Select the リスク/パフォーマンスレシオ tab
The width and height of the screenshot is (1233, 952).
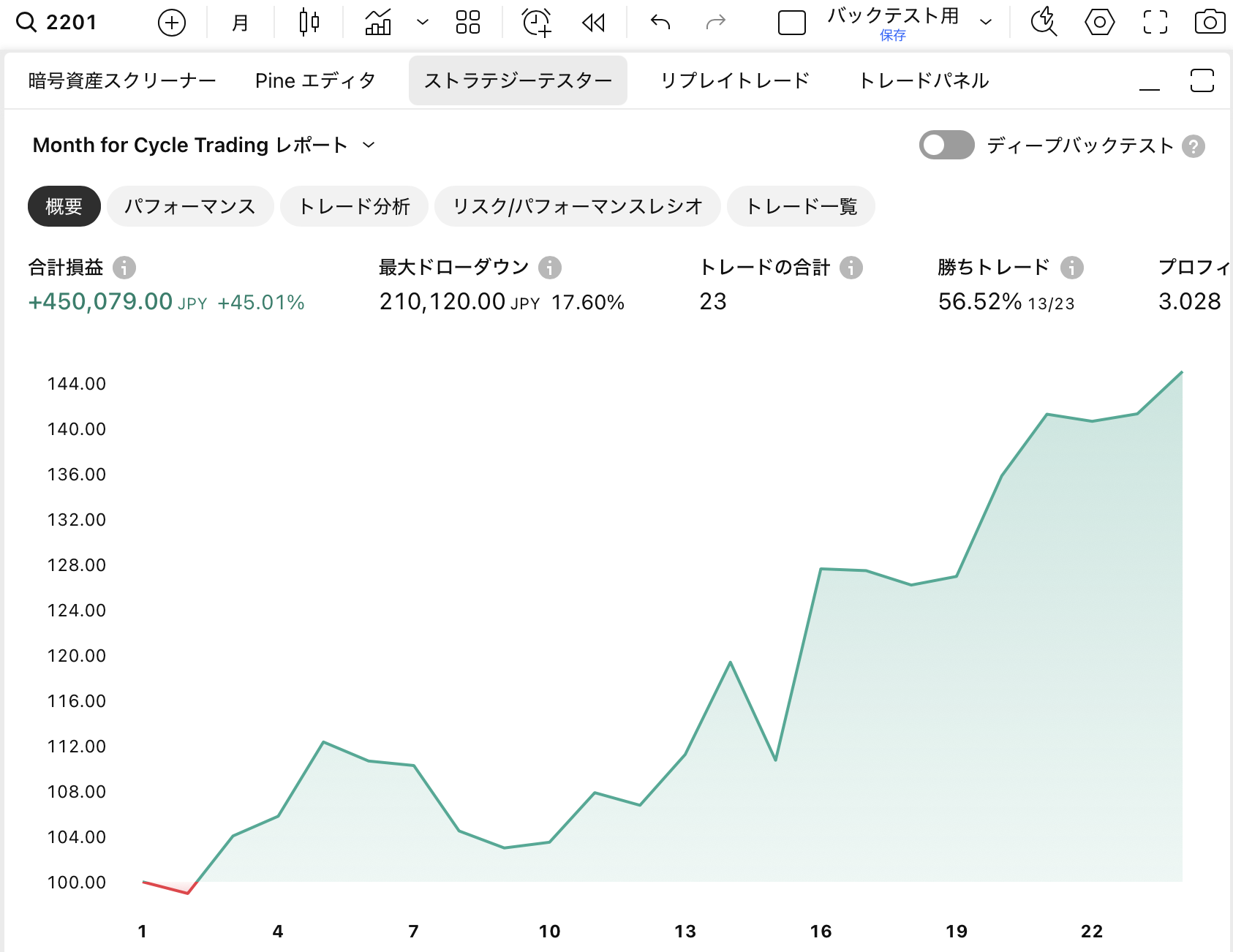coord(578,206)
